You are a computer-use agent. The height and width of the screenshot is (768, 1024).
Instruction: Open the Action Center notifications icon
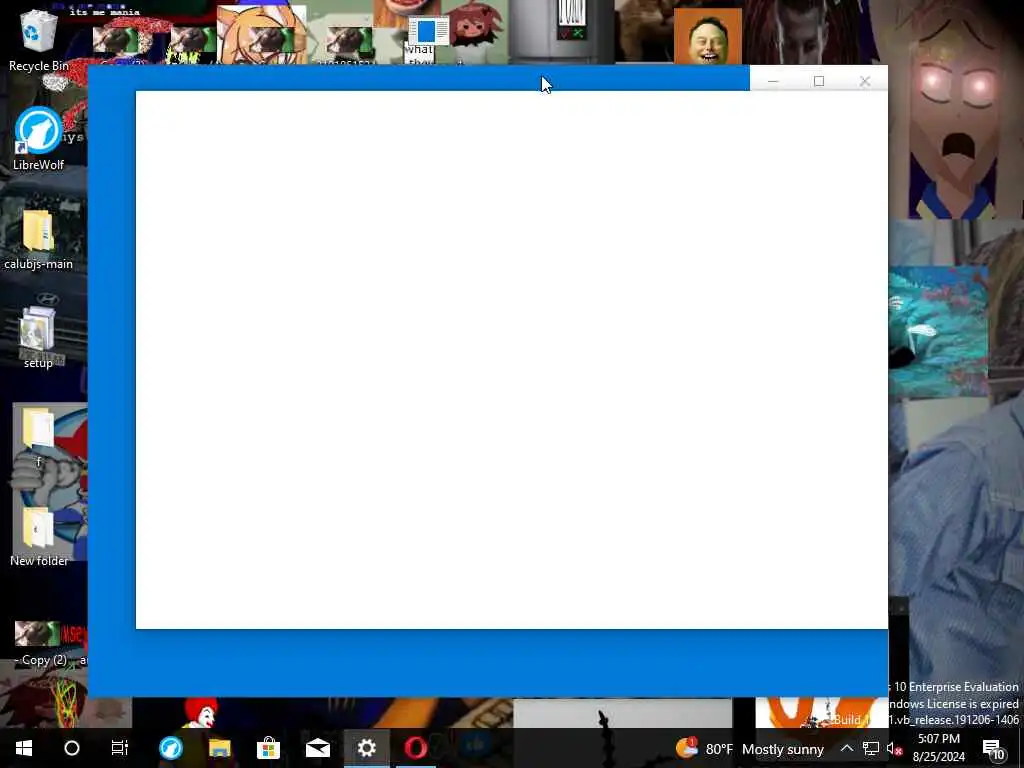[x=993, y=748]
